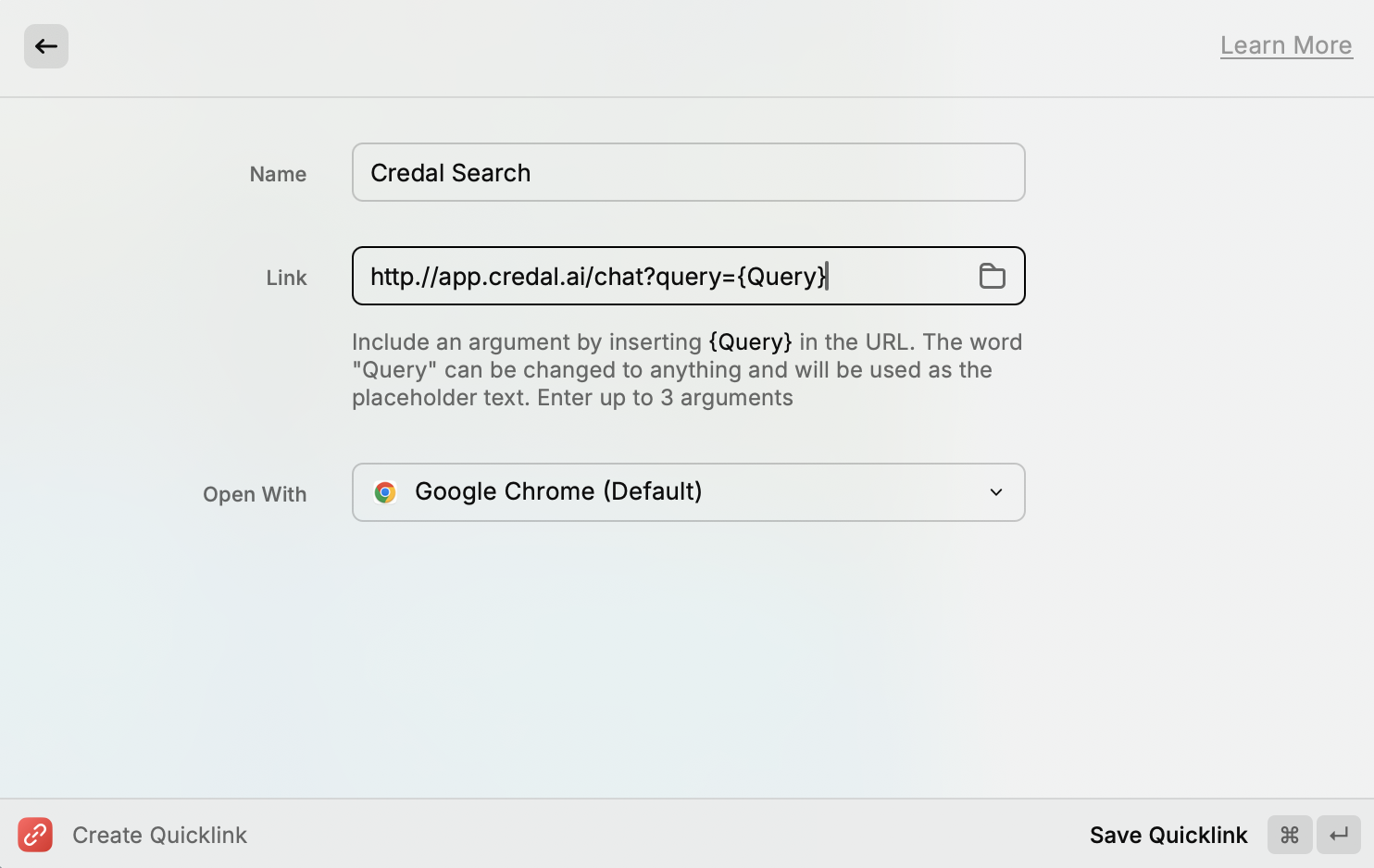This screenshot has height=868, width=1374.
Task: Click the Open With label
Action: pyautogui.click(x=255, y=494)
